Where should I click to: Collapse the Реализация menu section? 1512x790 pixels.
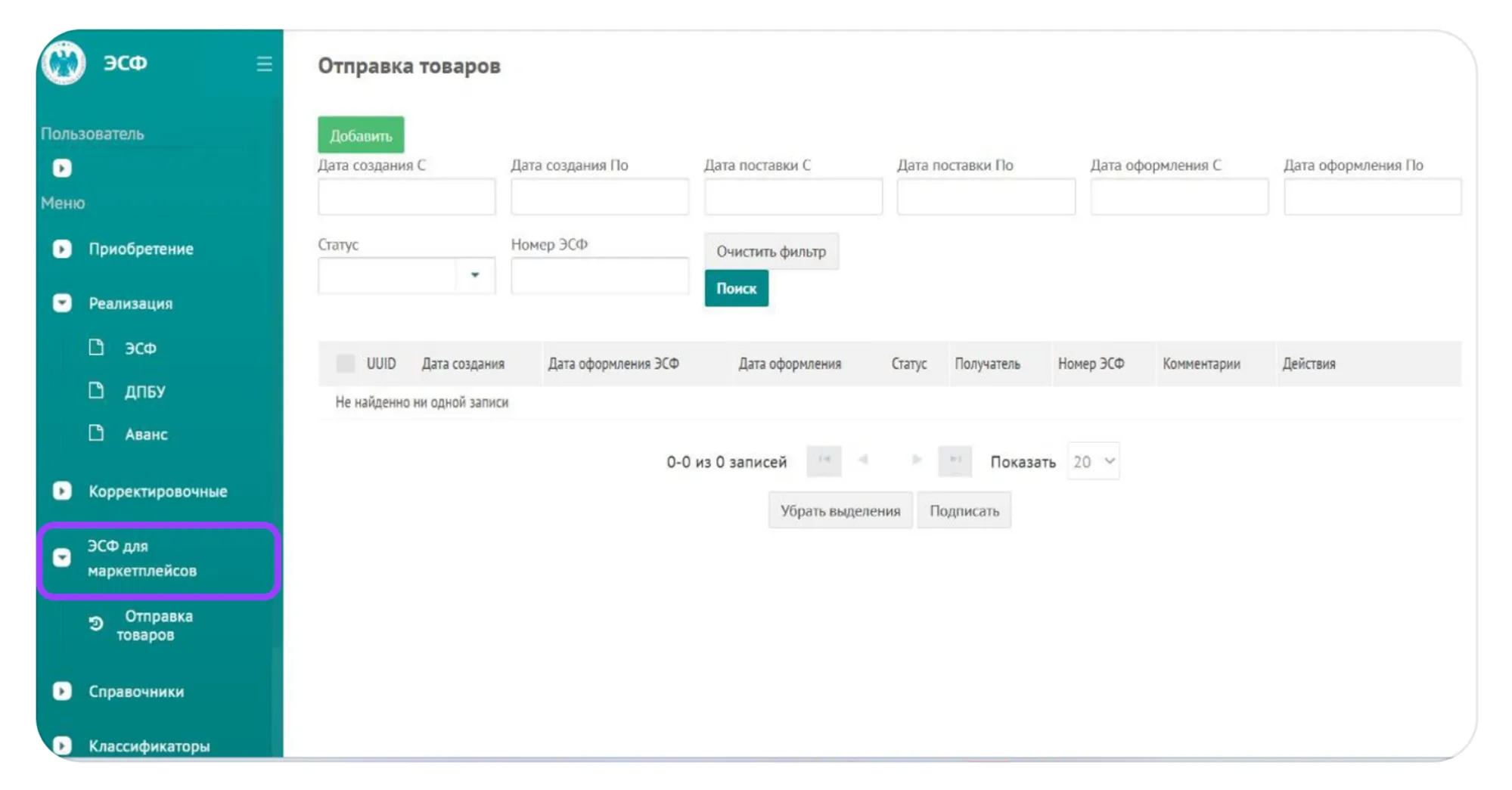pyautogui.click(x=130, y=304)
